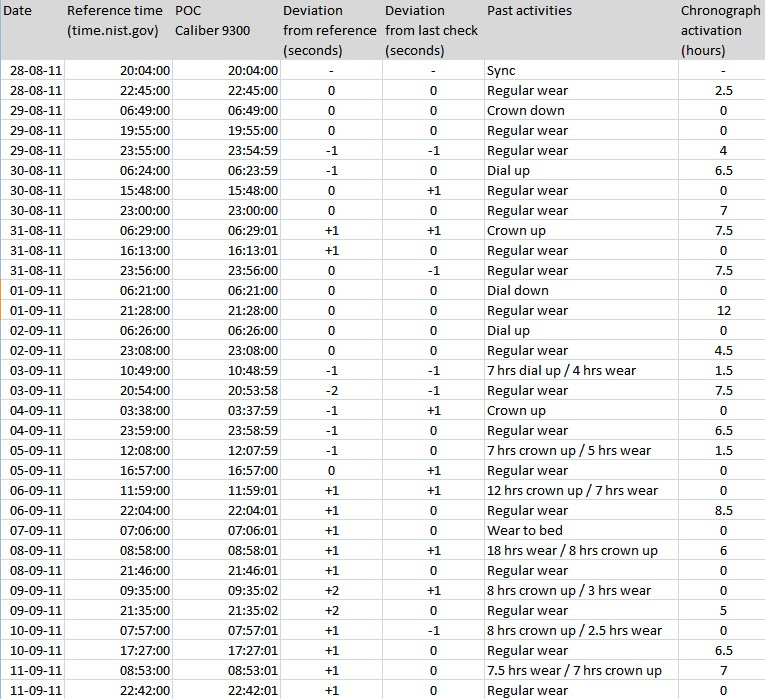Viewport: 765px width, 699px height.
Task: Select the "POC Caliber 9300" header cell
Action: pos(212,20)
